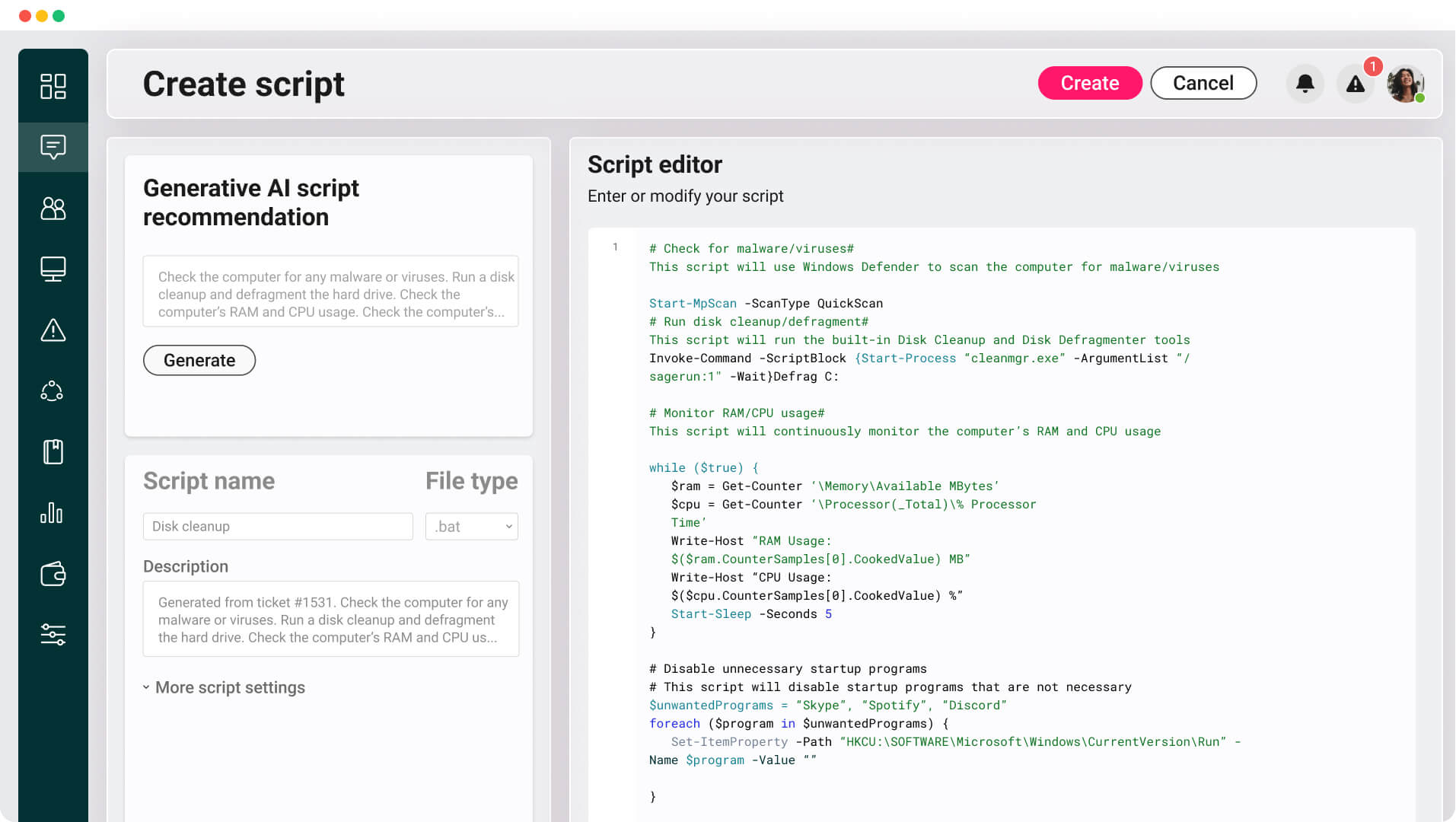Open the users icon in sidebar
Viewport: 1456px width, 822px height.
pyautogui.click(x=53, y=208)
